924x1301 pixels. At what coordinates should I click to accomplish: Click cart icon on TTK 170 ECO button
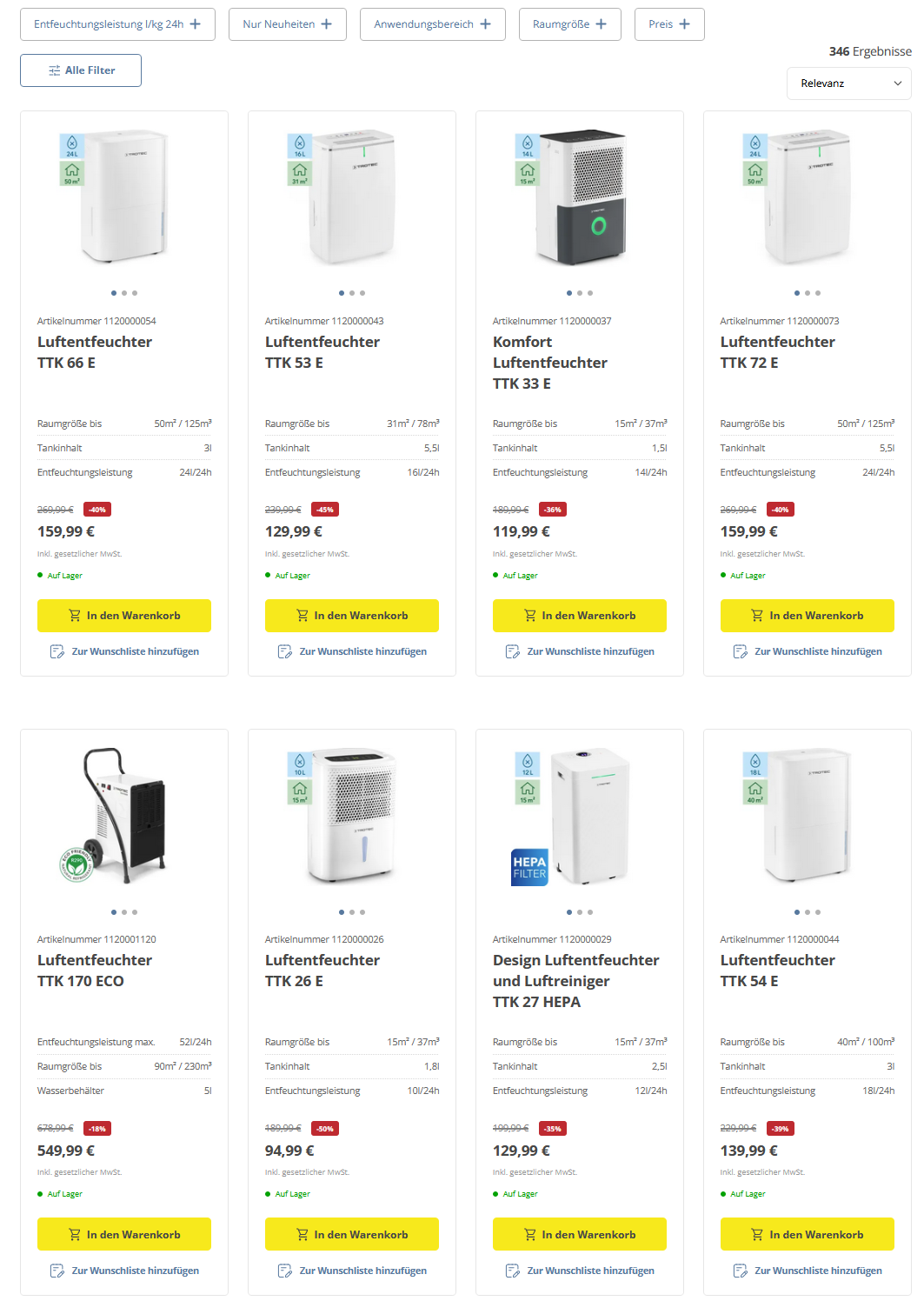coord(75,1234)
